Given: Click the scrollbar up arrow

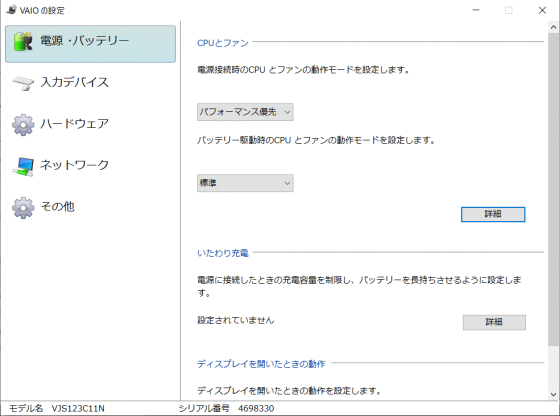Looking at the screenshot, I should point(554,27).
